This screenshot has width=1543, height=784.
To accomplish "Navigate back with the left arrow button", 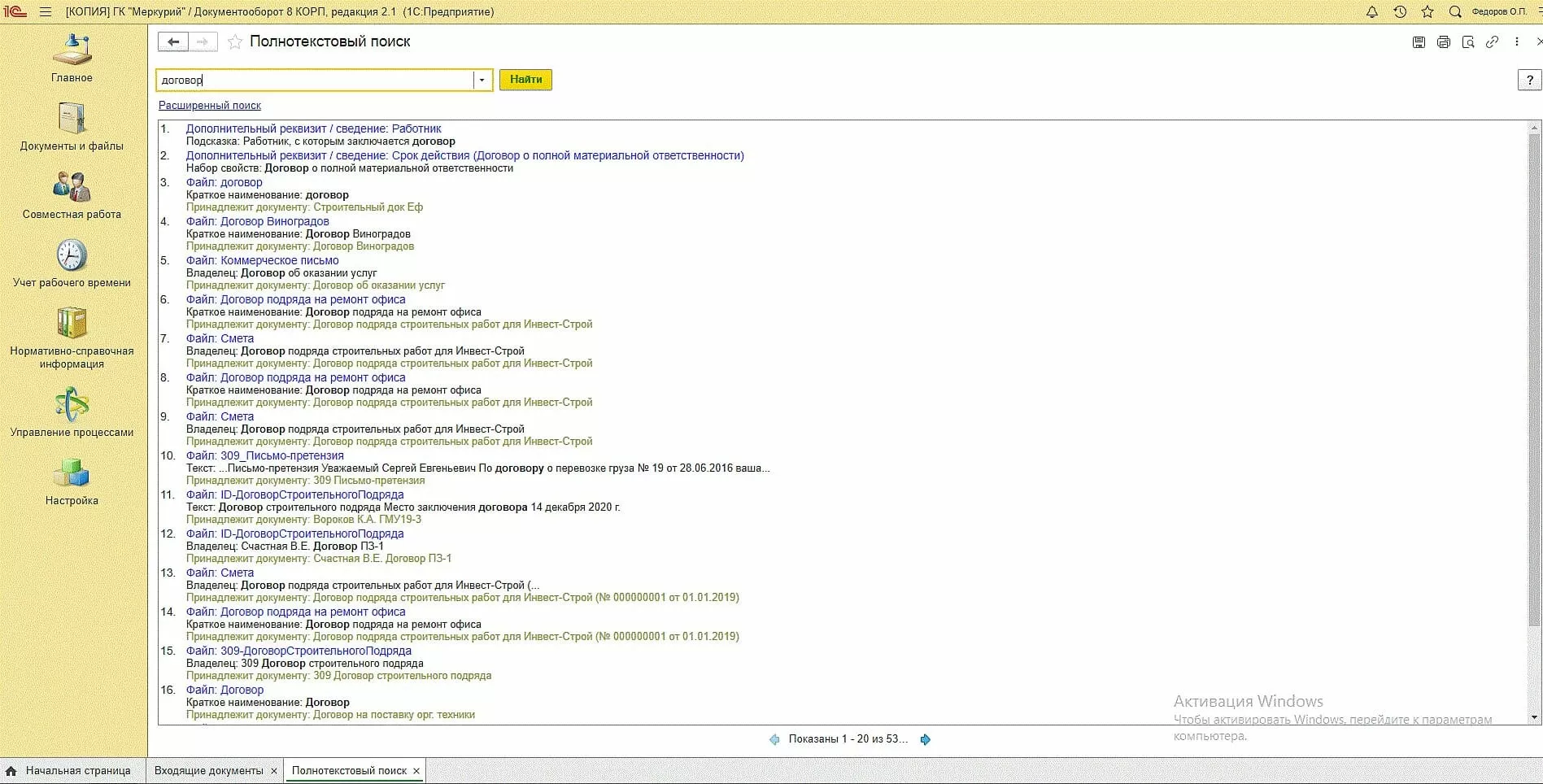I will click(172, 42).
